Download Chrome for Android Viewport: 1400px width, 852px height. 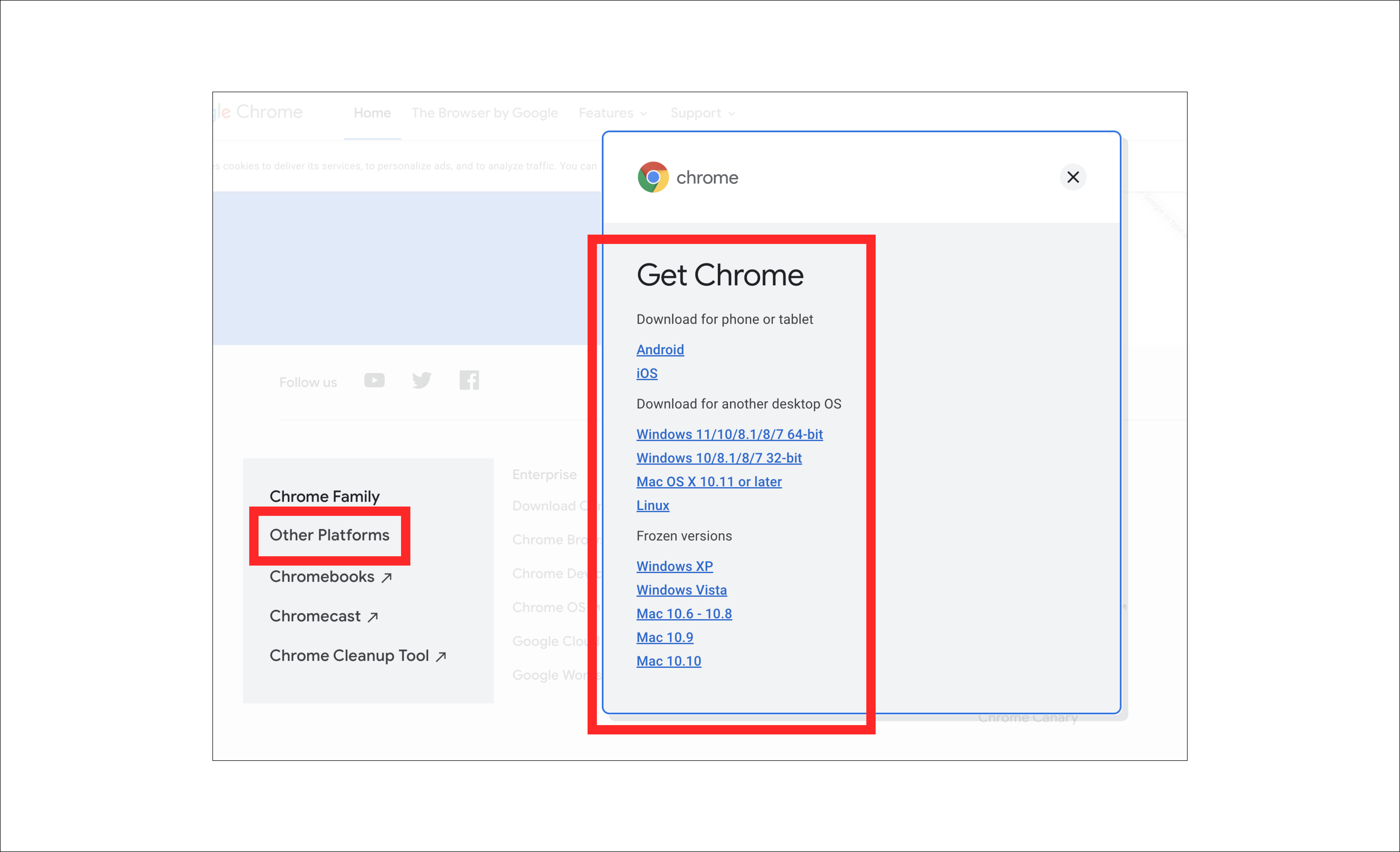pos(660,350)
